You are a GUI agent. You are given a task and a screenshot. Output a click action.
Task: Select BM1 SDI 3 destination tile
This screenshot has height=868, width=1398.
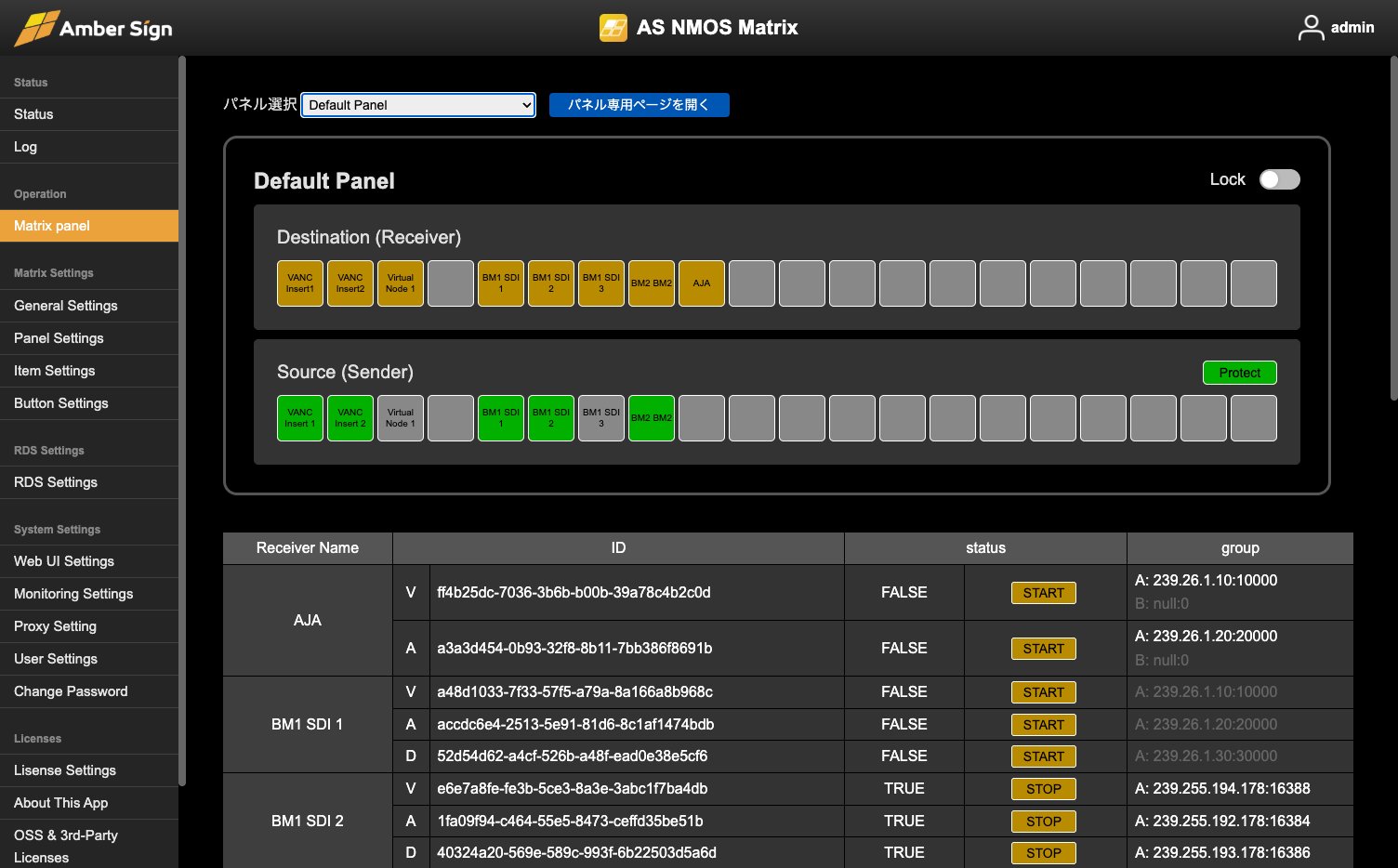point(601,283)
